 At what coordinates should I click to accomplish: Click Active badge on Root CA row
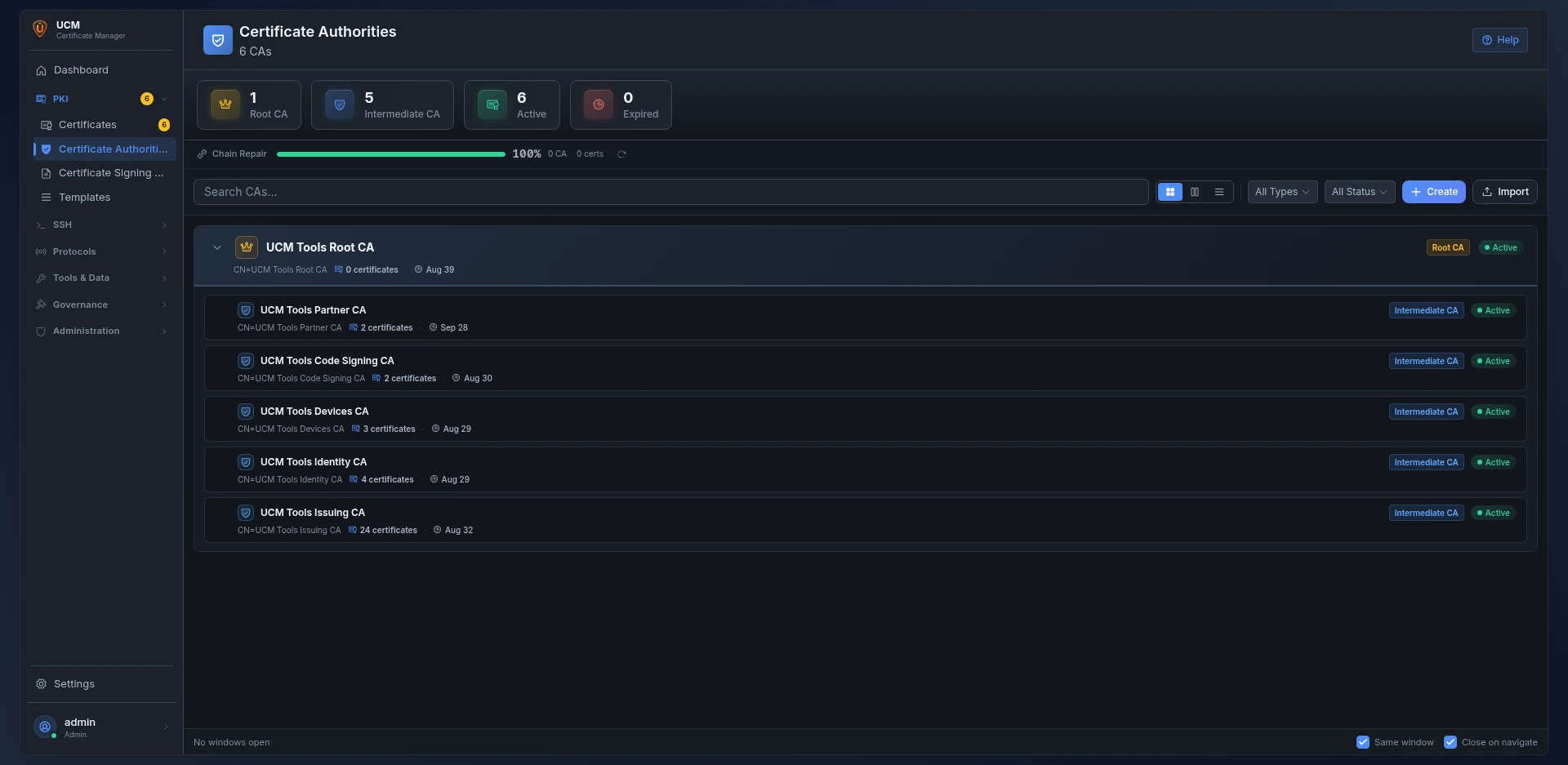tap(1501, 247)
